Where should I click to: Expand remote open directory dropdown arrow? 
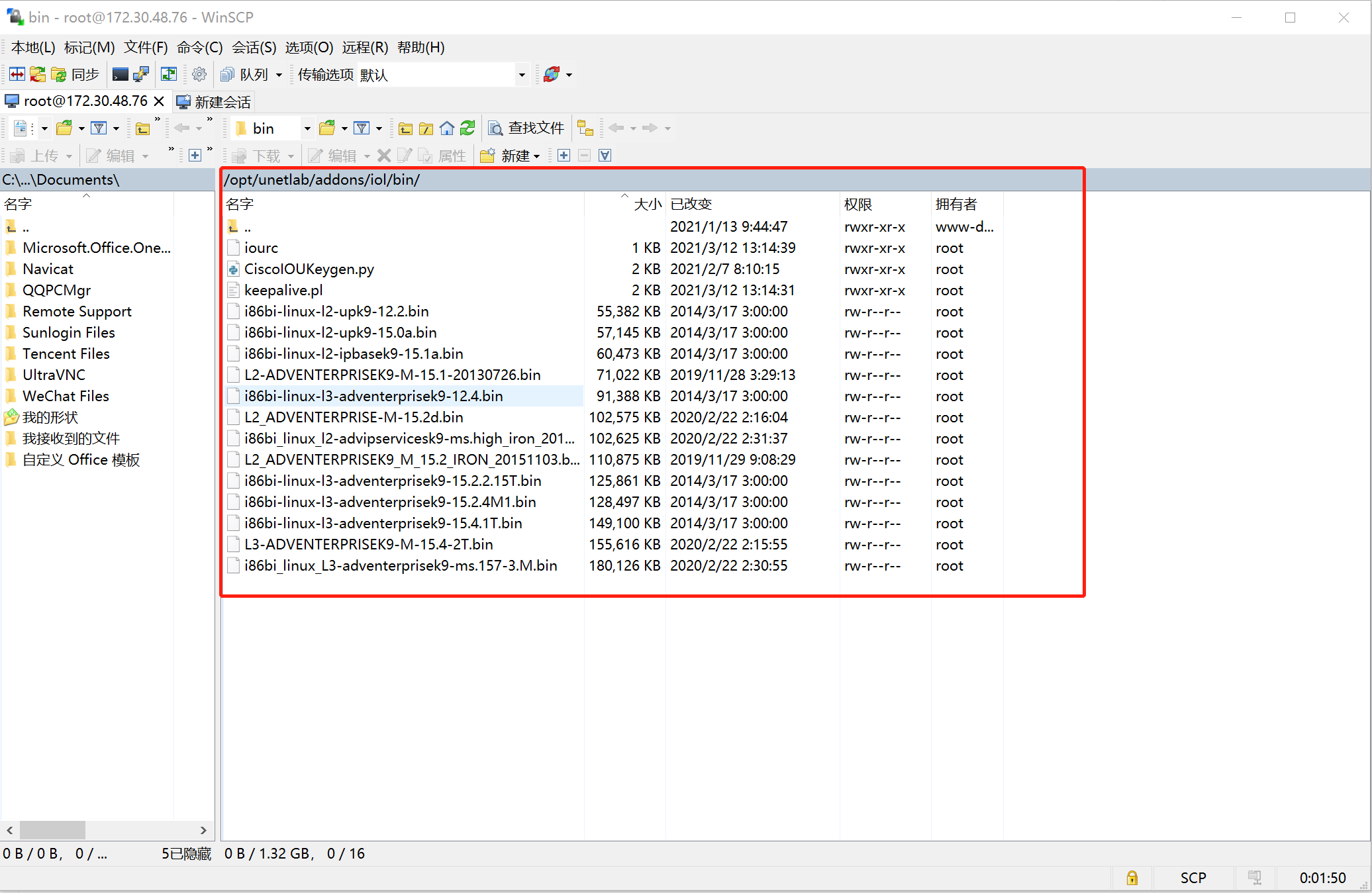[344, 128]
